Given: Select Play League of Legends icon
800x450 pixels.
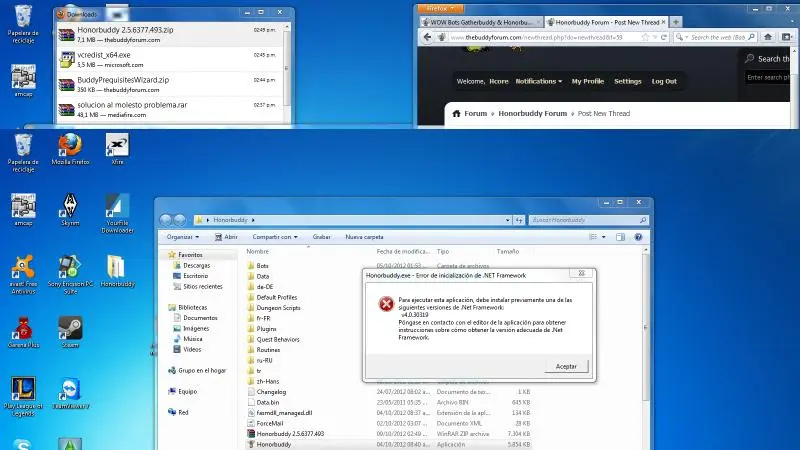Looking at the screenshot, I should pyautogui.click(x=23, y=396).
